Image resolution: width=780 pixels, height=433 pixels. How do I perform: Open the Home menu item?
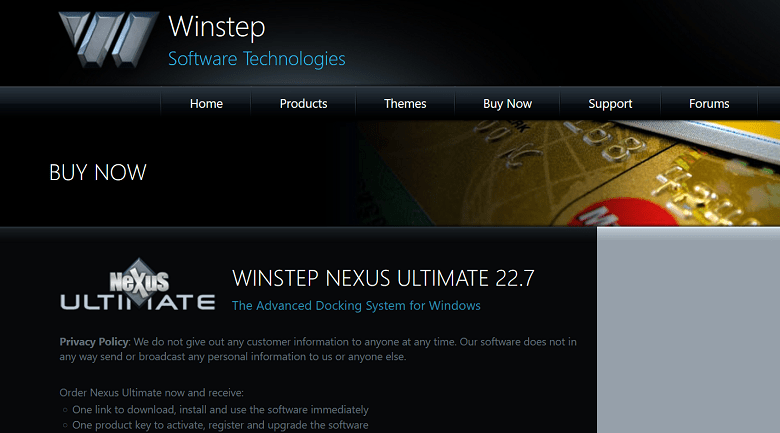tap(206, 104)
